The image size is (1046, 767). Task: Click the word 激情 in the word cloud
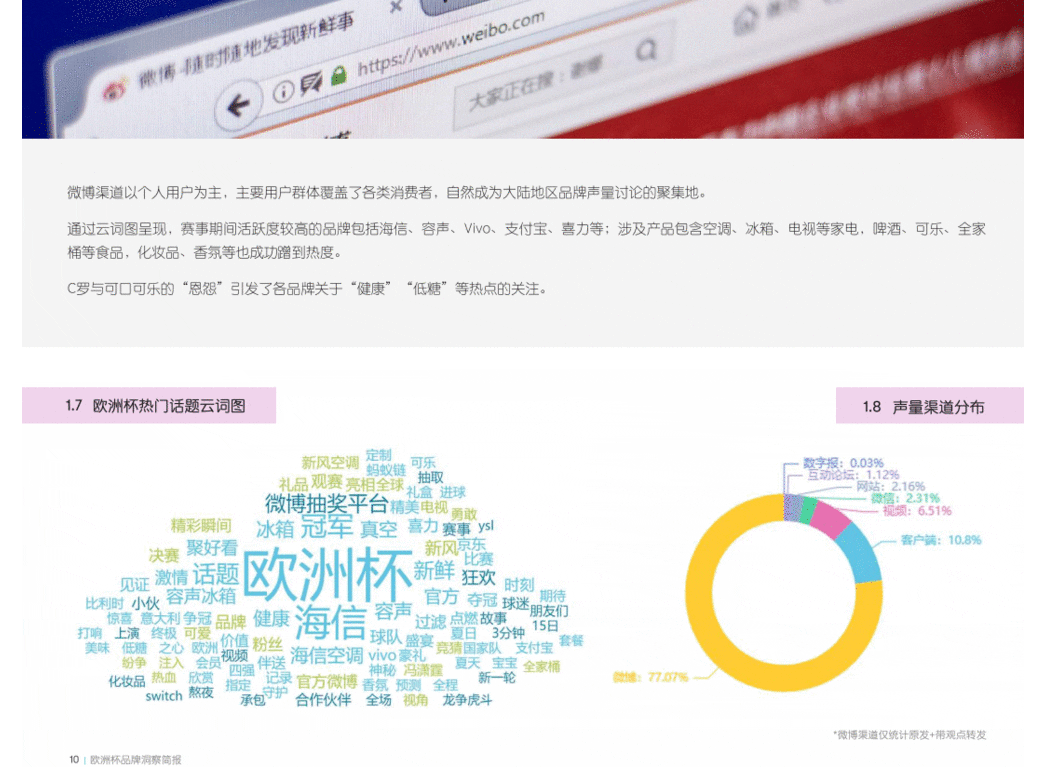pos(171,577)
